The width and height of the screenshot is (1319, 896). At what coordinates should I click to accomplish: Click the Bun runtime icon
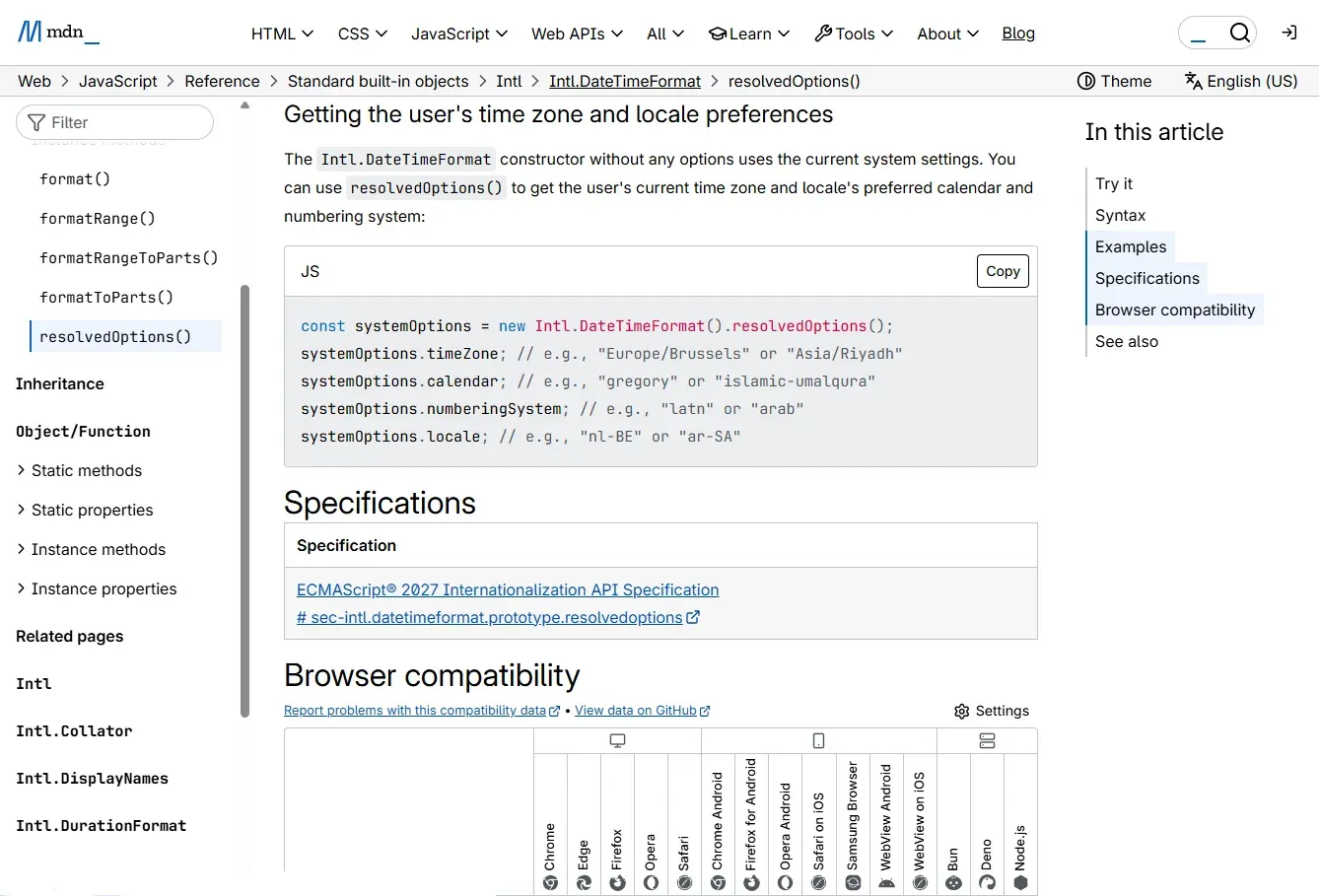point(953,883)
